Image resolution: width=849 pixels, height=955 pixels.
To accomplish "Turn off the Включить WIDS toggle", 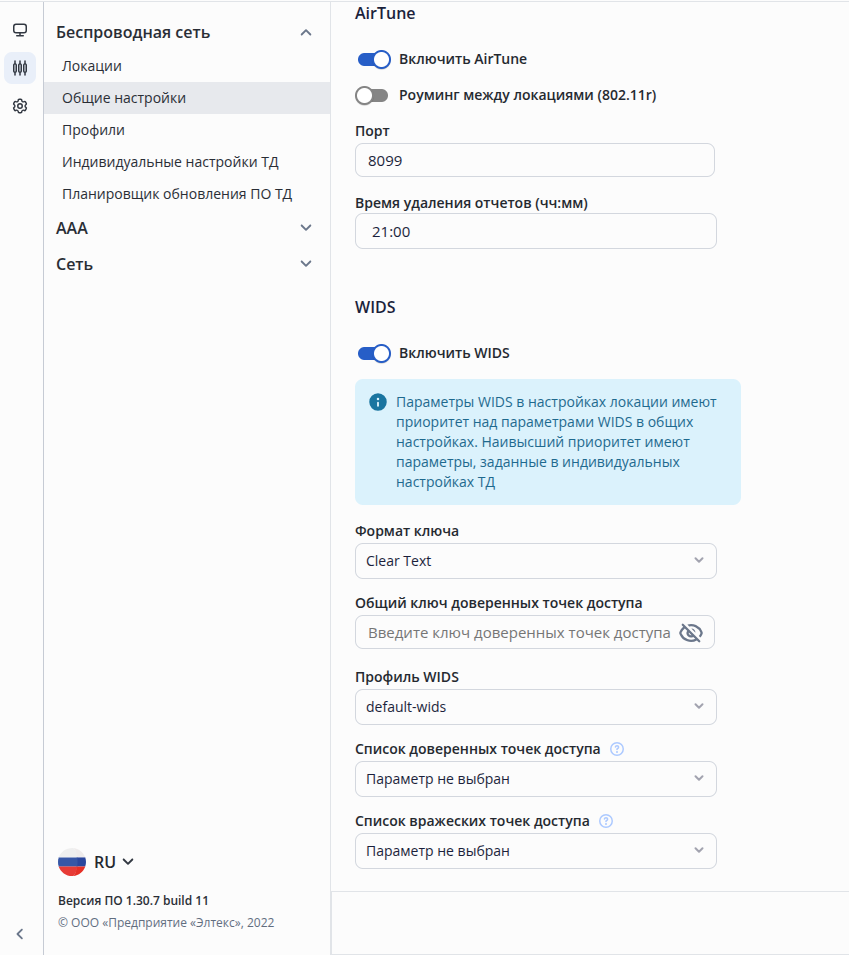I will click(373, 353).
